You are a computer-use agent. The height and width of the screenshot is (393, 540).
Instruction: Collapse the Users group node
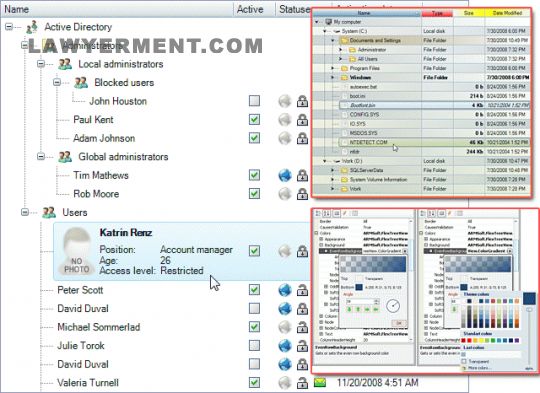tap(25, 212)
